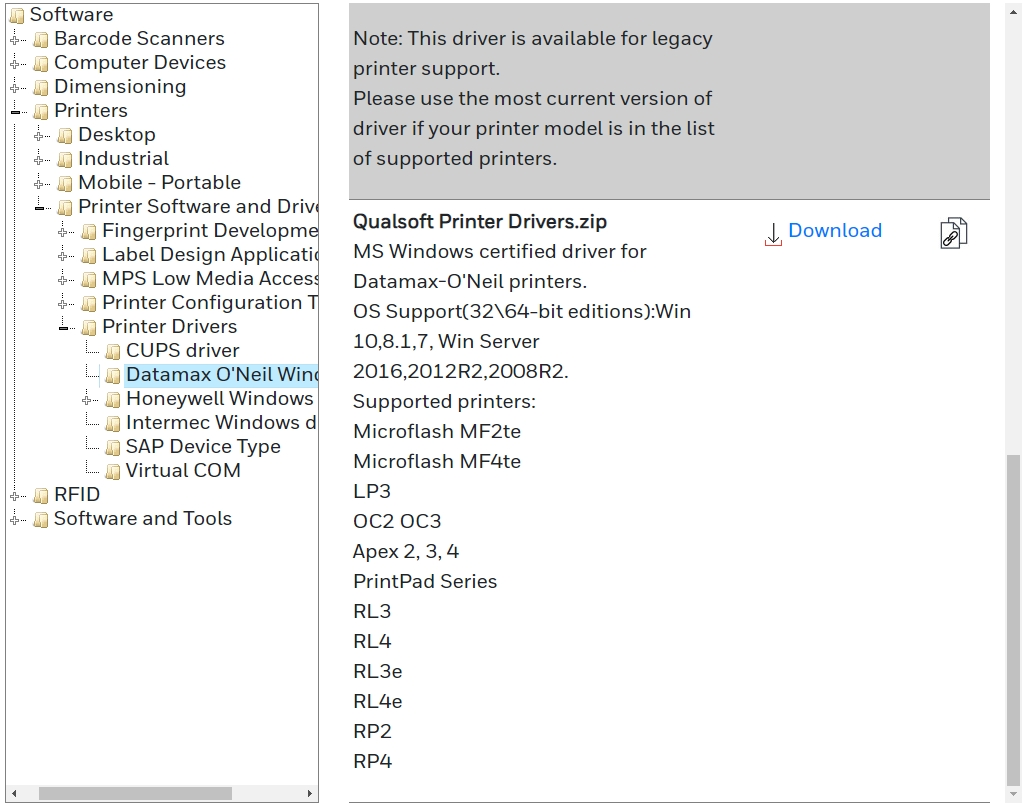This screenshot has width=1024, height=804.
Task: Click the Apex 2, 3, 4 entry
Action: 406,552
